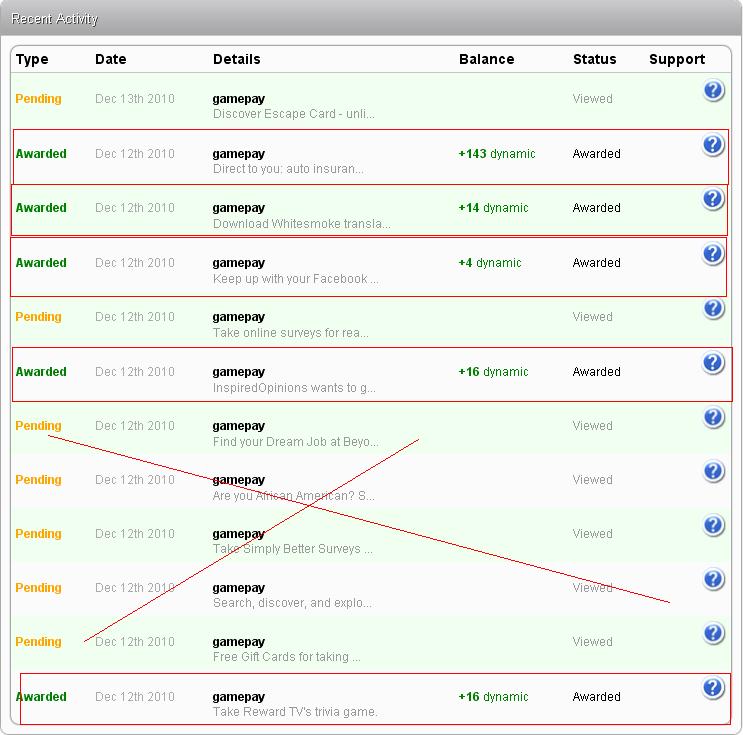Click 'Find your Dream Job at Beyo...' text

[x=296, y=442]
